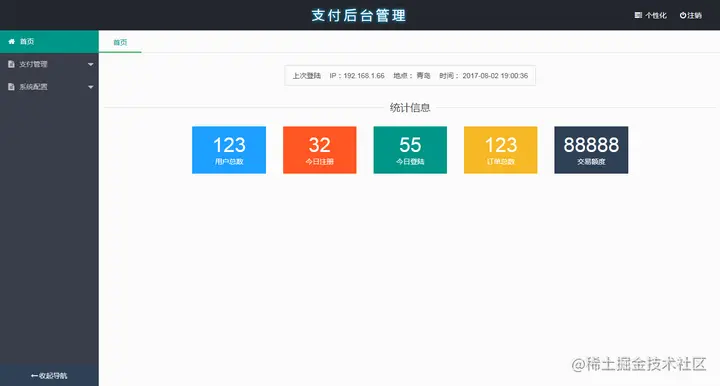Click the 个性化 icon in header
The height and width of the screenshot is (386, 720).
click(x=638, y=15)
